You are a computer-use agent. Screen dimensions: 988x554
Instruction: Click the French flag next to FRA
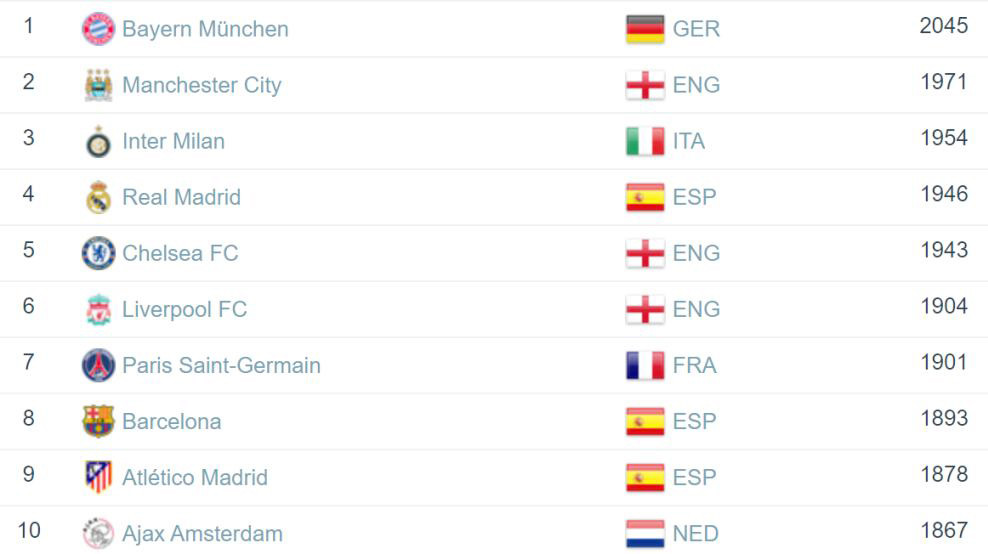coord(645,366)
